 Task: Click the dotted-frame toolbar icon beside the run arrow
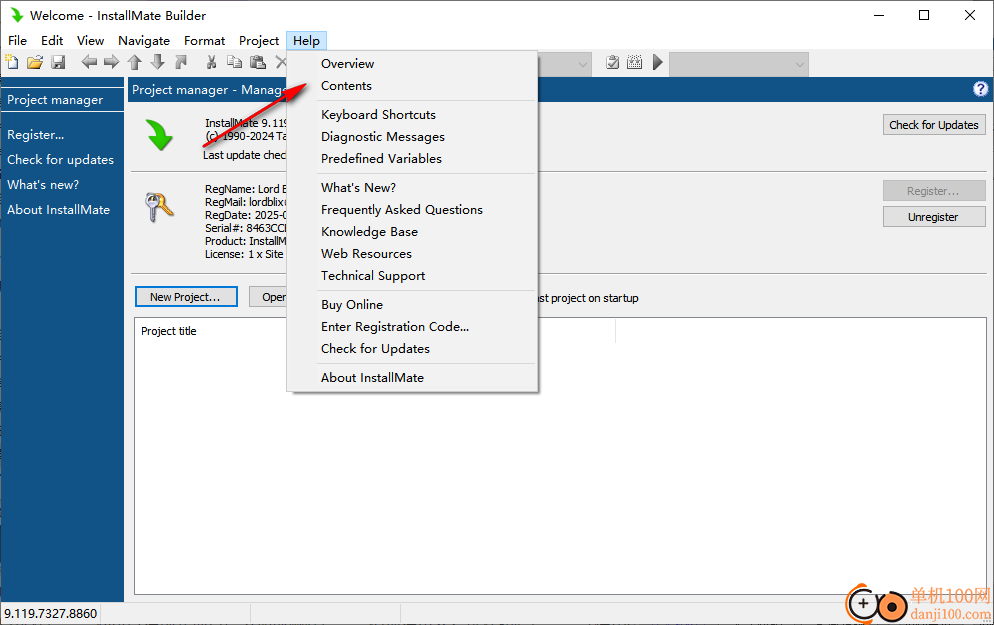635,62
